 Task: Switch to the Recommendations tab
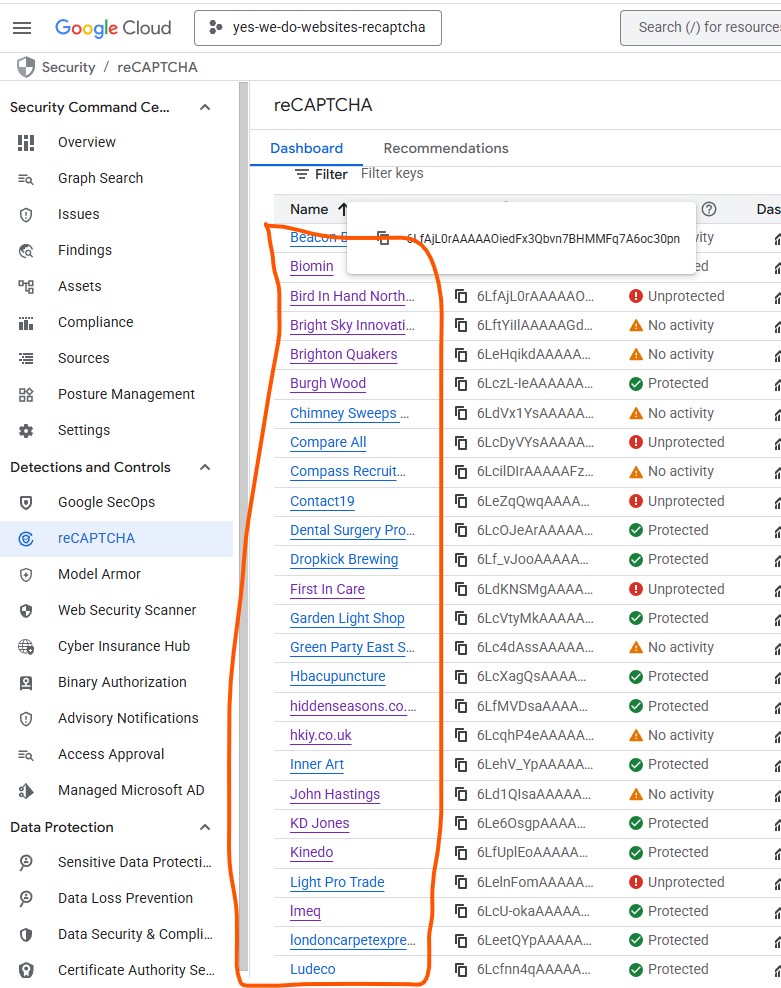[446, 148]
